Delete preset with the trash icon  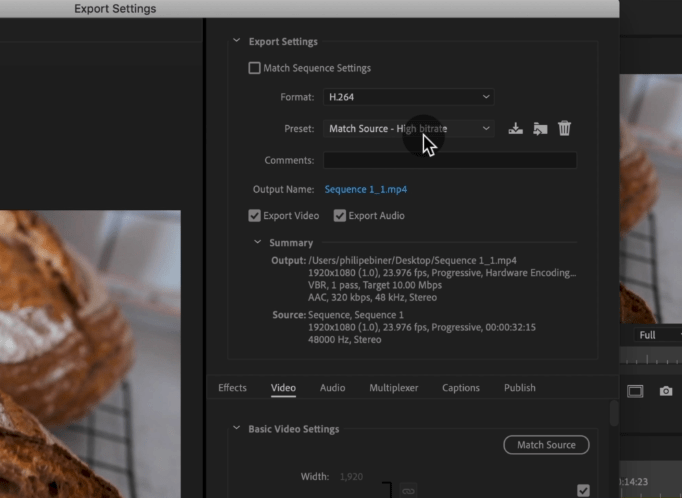564,129
